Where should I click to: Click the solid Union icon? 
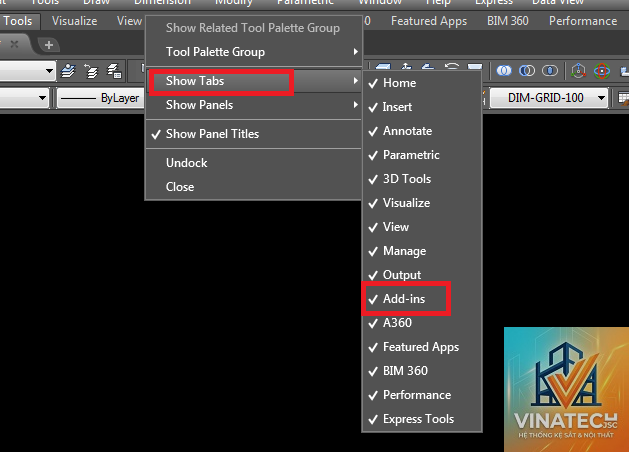(504, 71)
